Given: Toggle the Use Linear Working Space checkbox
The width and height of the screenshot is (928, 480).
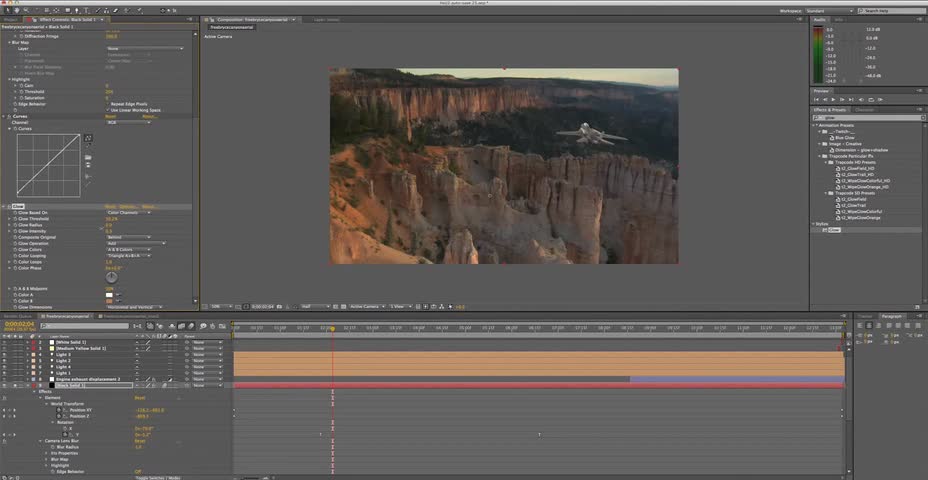Looking at the screenshot, I should point(110,110).
